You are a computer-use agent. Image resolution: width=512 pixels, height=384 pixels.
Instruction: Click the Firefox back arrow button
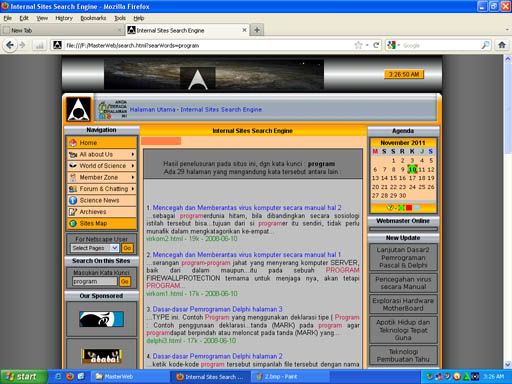[10, 45]
